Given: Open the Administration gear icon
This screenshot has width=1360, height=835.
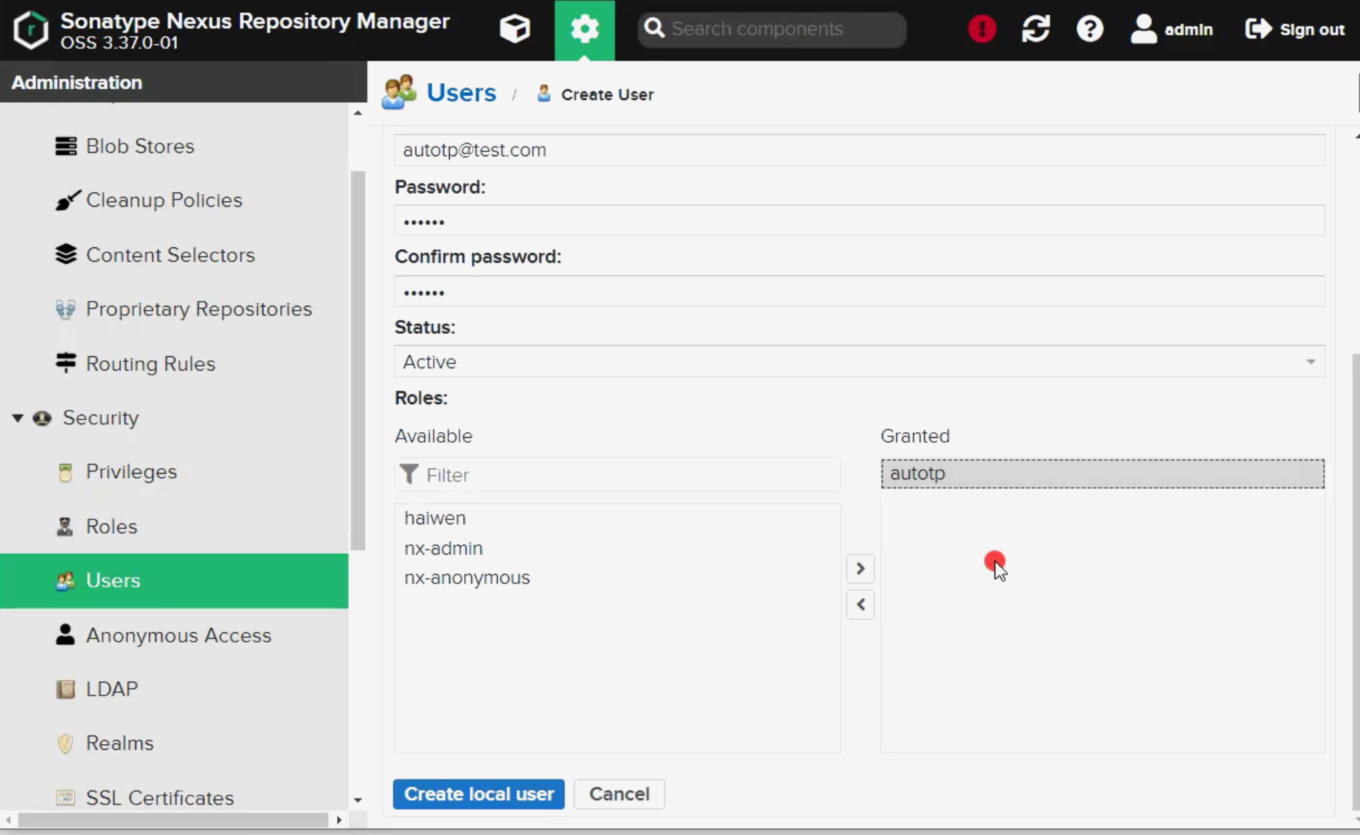Looking at the screenshot, I should 585,29.
